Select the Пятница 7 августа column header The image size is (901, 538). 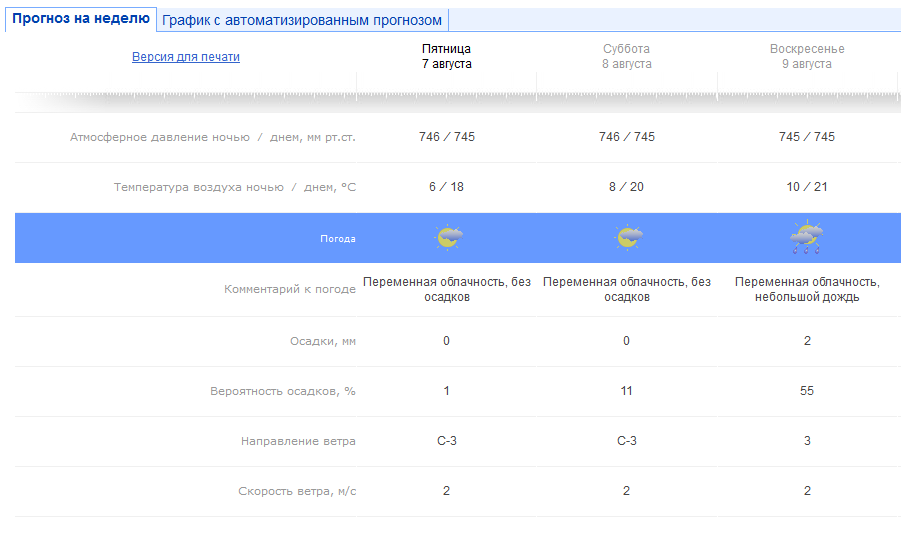click(446, 56)
